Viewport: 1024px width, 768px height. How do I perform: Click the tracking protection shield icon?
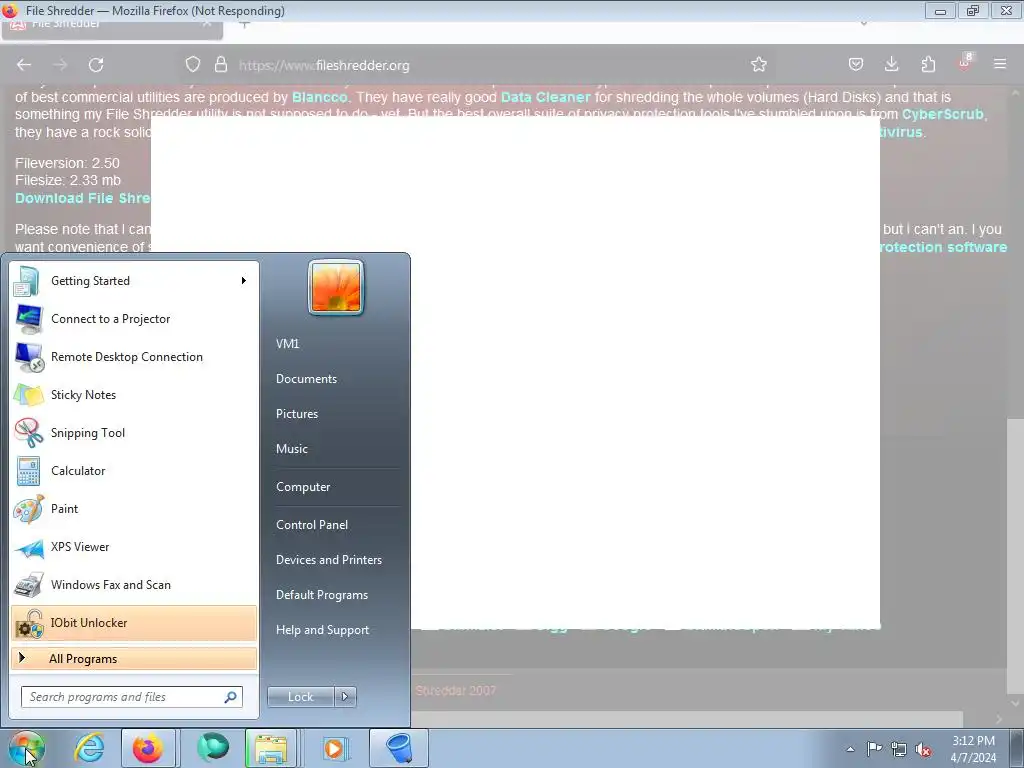[x=193, y=65]
